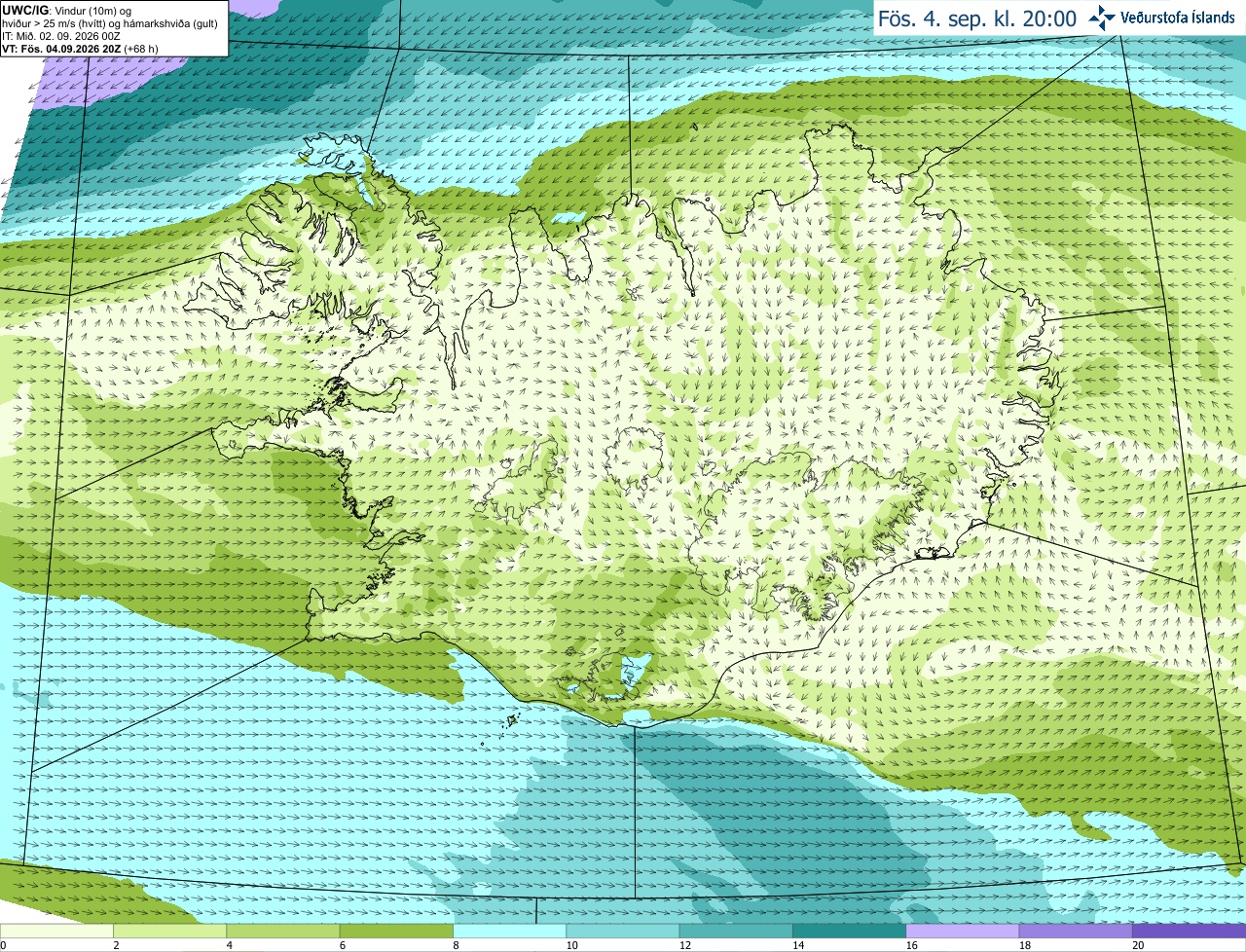Image resolution: width=1246 pixels, height=952 pixels.
Task: Pick the 18–20 m/s purple legend swatch
Action: coord(1076,931)
